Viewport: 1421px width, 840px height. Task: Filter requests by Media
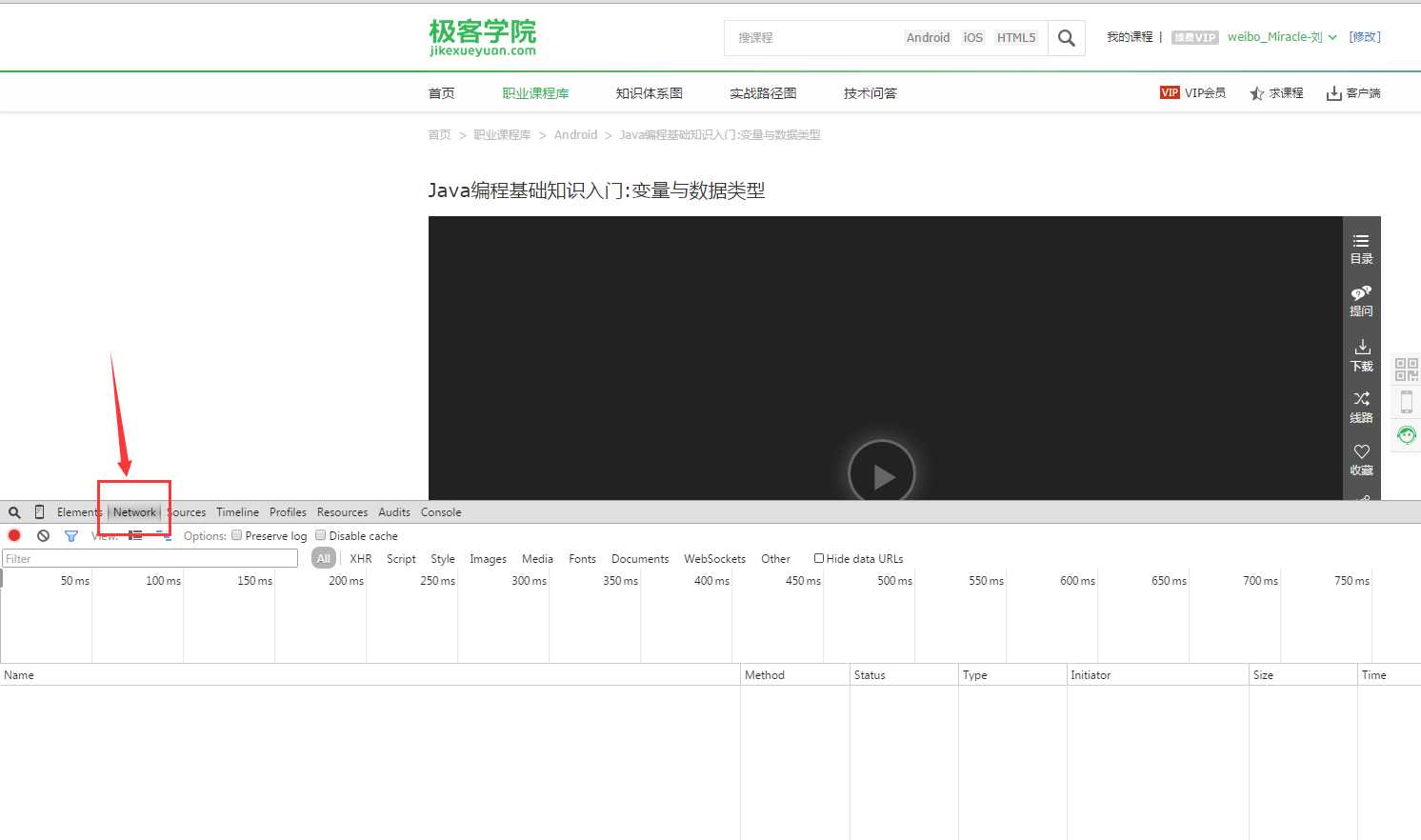[x=537, y=559]
